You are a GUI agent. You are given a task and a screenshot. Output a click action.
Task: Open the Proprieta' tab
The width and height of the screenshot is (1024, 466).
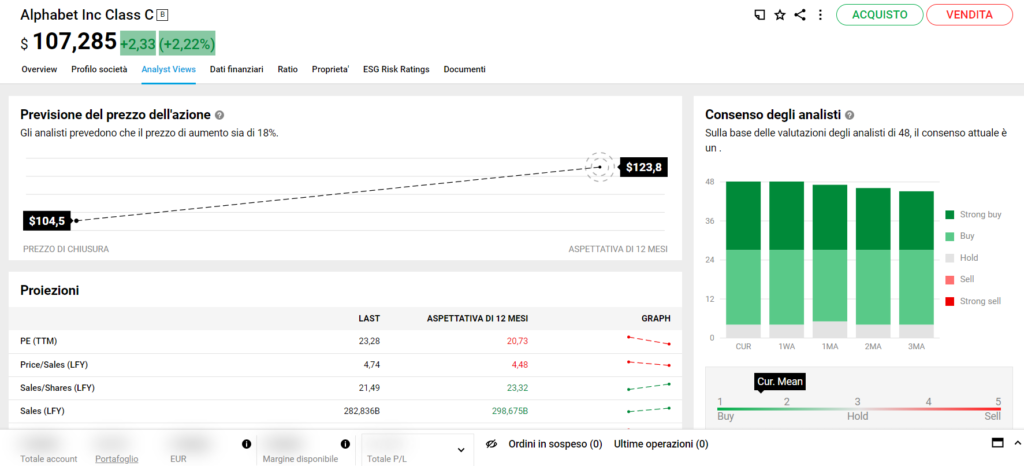click(x=330, y=69)
